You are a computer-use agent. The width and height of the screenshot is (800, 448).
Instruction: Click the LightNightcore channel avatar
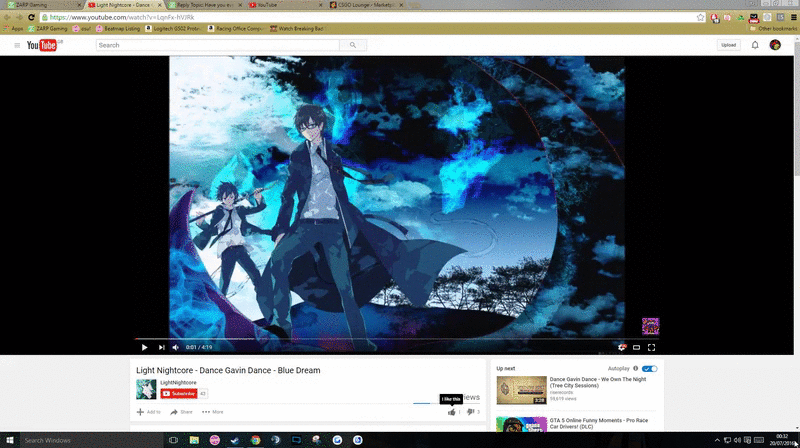coord(146,389)
